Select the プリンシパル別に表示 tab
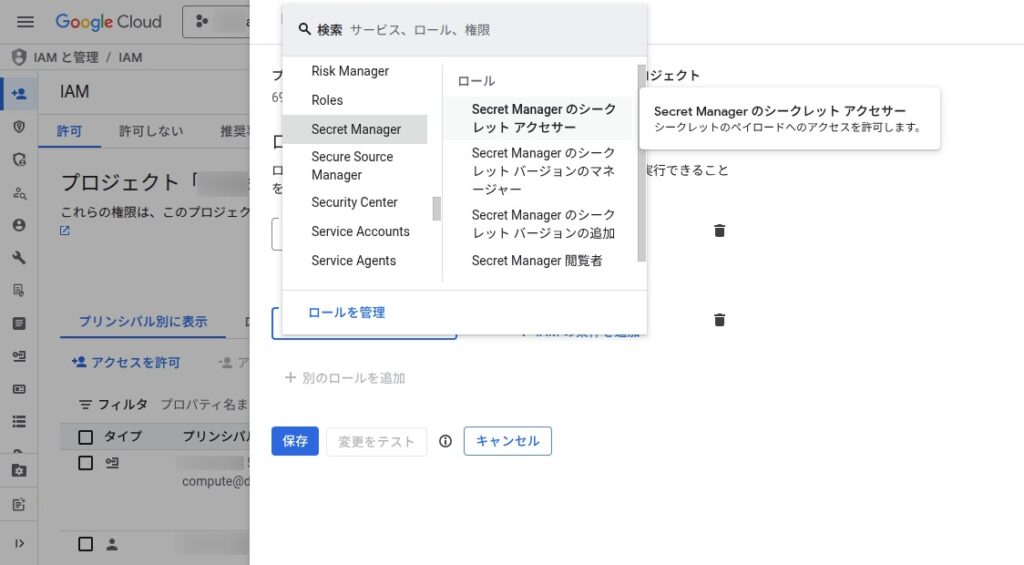Screen dimensions: 1024x565 (x=143, y=322)
